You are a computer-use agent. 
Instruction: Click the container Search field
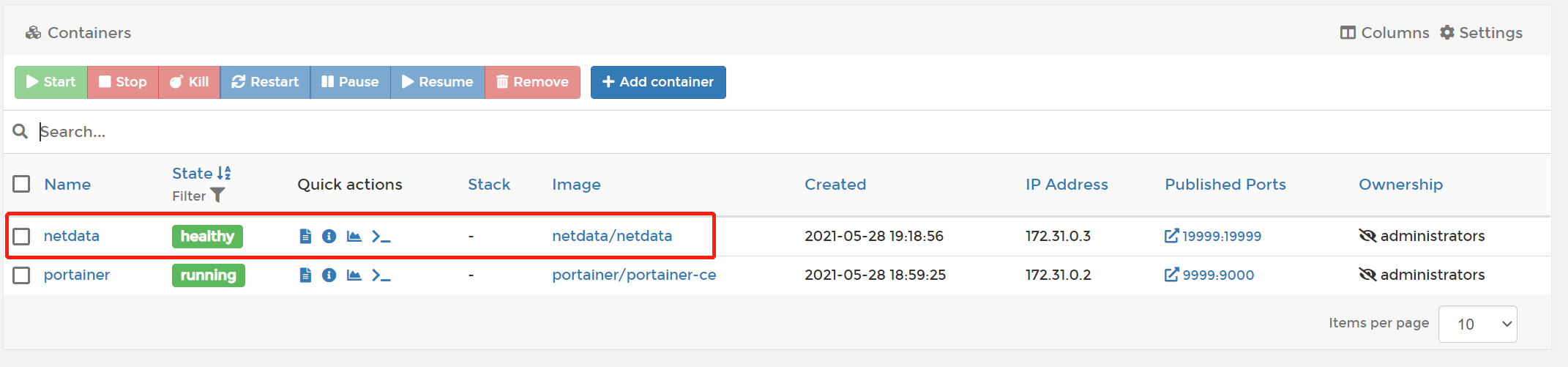[x=439, y=132]
